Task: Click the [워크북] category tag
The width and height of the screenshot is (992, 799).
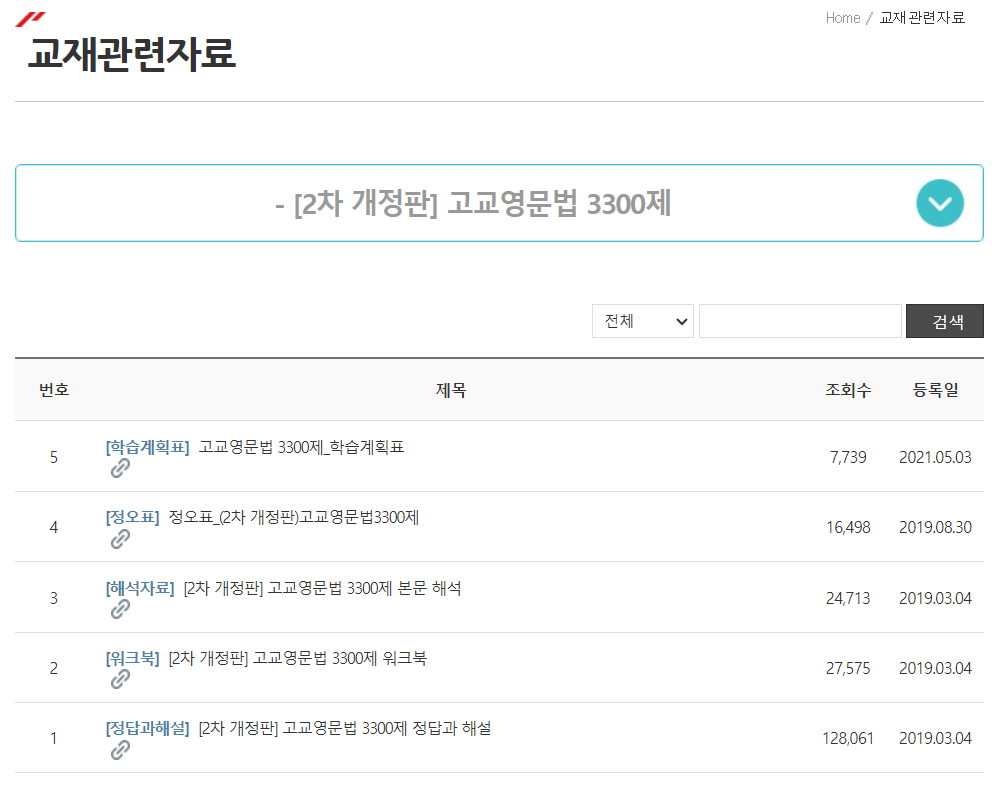Action: 132,659
